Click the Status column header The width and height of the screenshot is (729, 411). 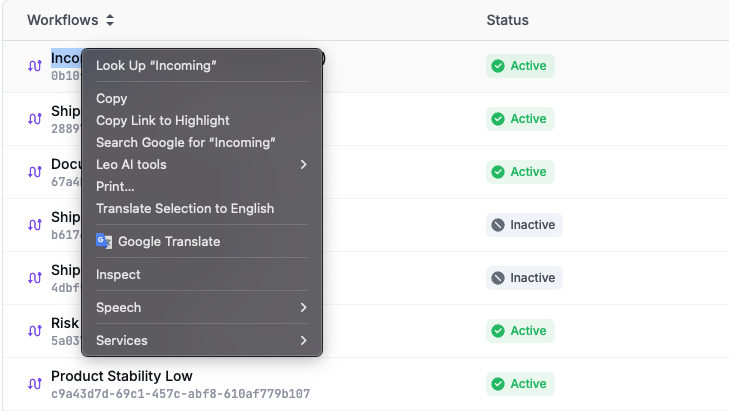click(x=507, y=20)
